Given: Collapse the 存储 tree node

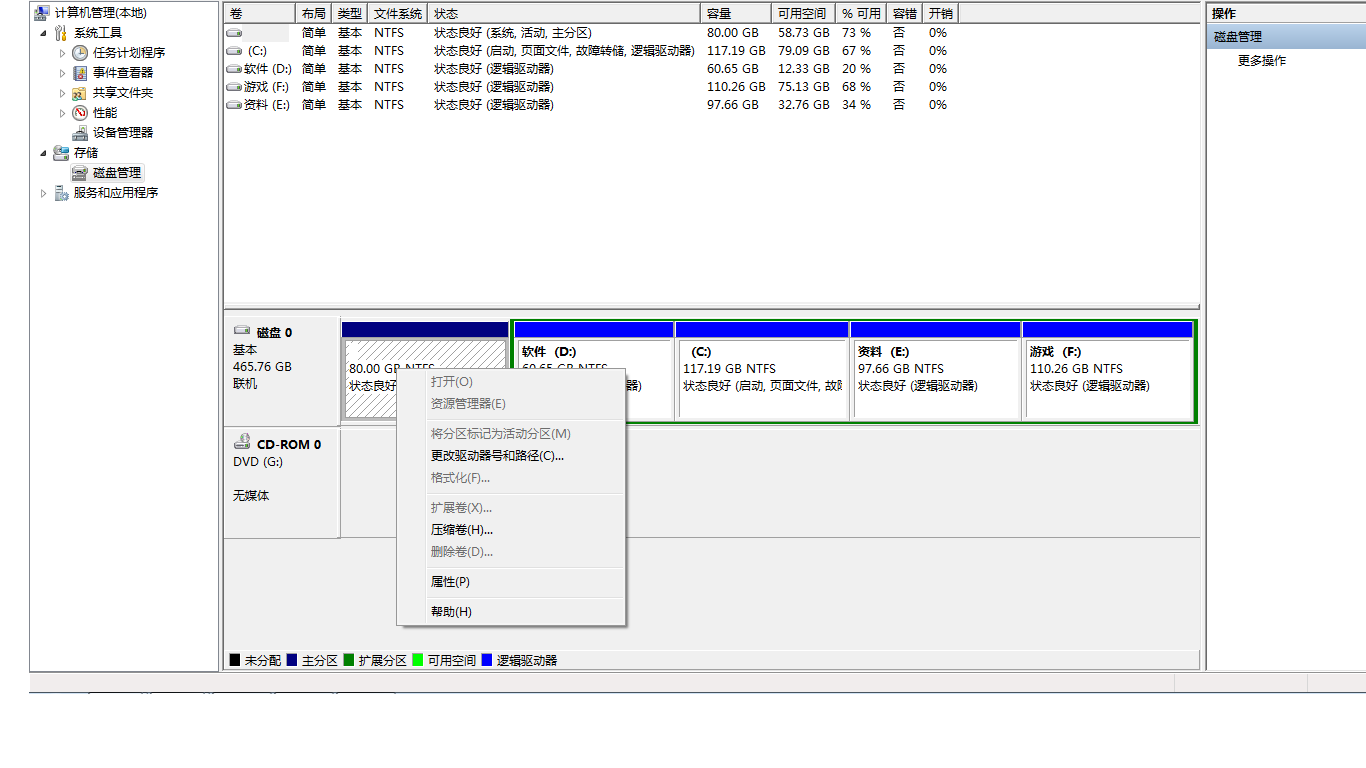Looking at the screenshot, I should [43, 153].
